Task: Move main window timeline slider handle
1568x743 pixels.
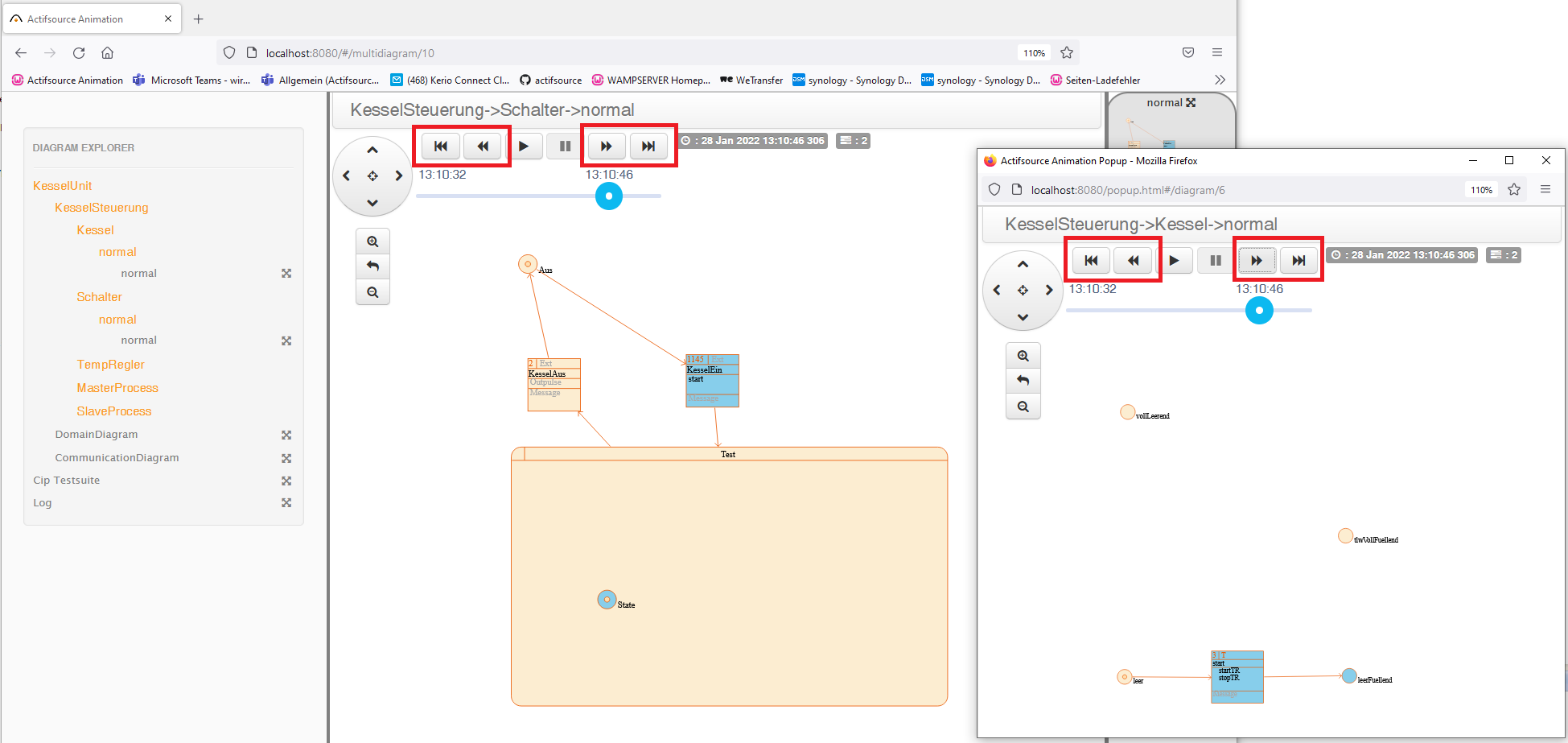Action: pyautogui.click(x=609, y=196)
